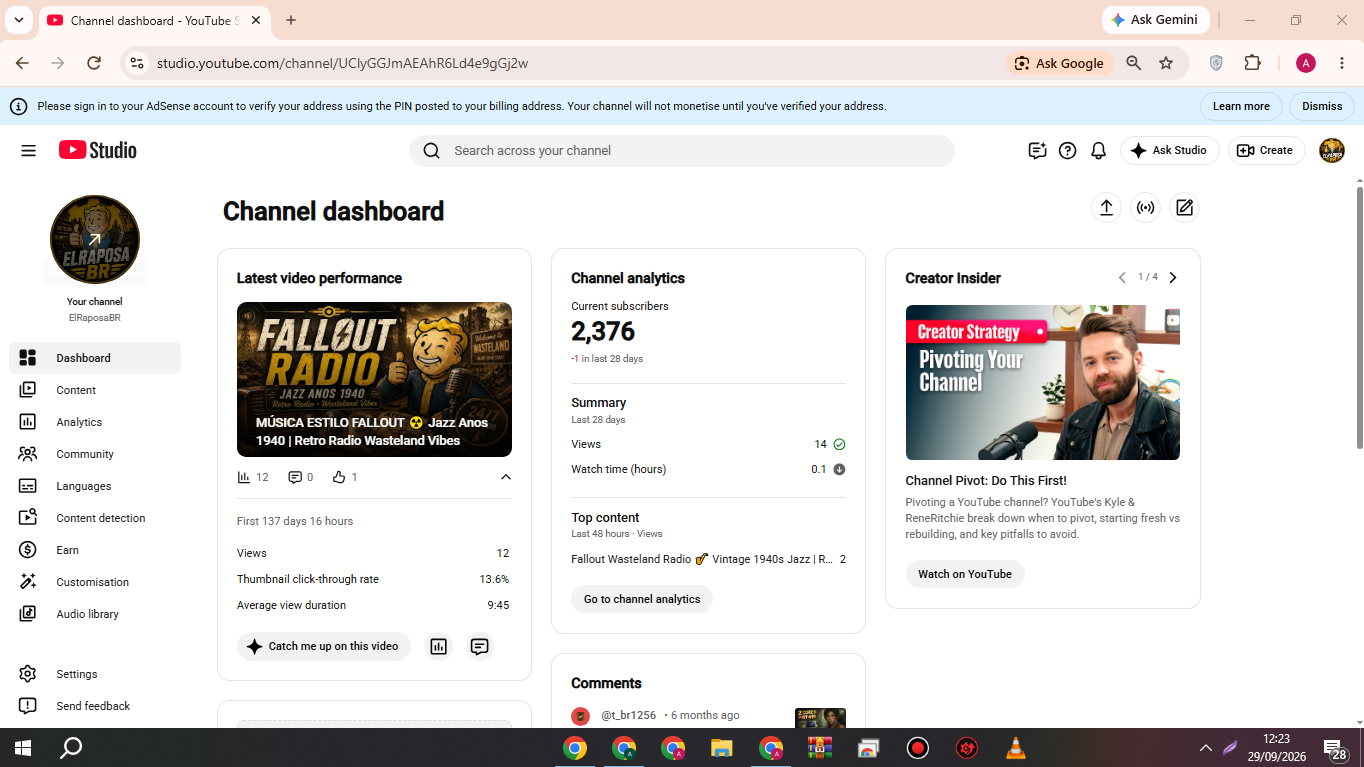Image resolution: width=1364 pixels, height=767 pixels.
Task: Open VLC media player from taskbar
Action: tap(1015, 748)
